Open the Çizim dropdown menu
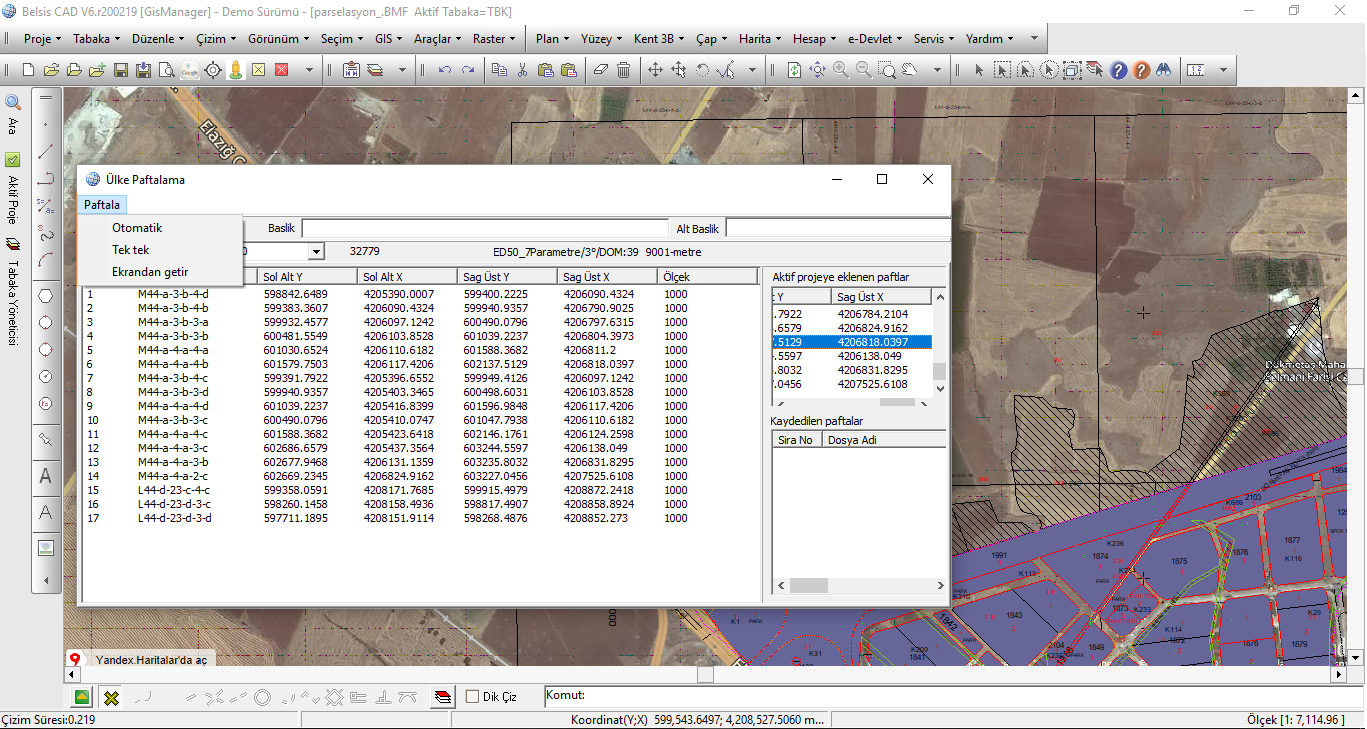This screenshot has width=1367, height=729. click(x=216, y=39)
